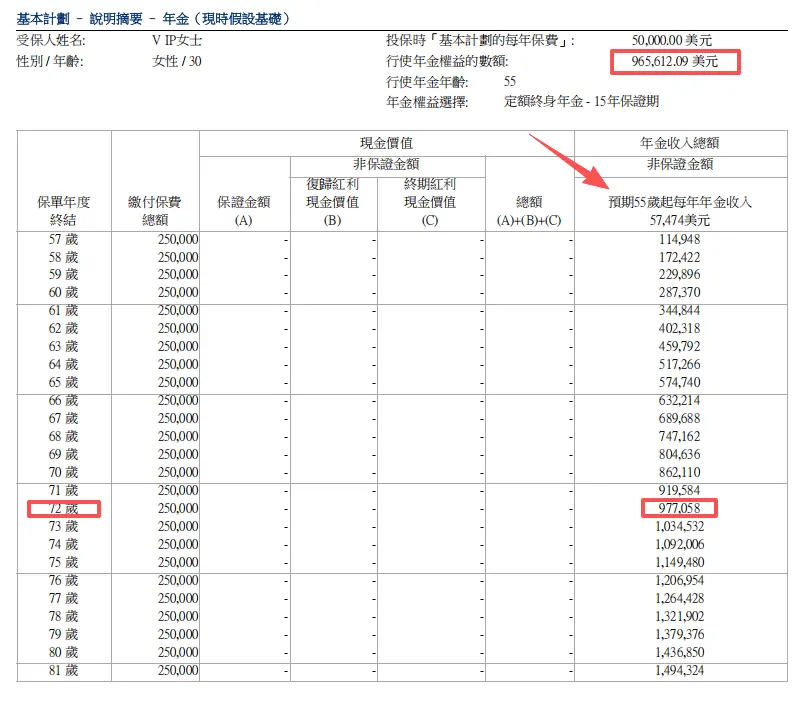811x705 pixels.
Task: Select the age cell 71 歲
Action: point(64,490)
